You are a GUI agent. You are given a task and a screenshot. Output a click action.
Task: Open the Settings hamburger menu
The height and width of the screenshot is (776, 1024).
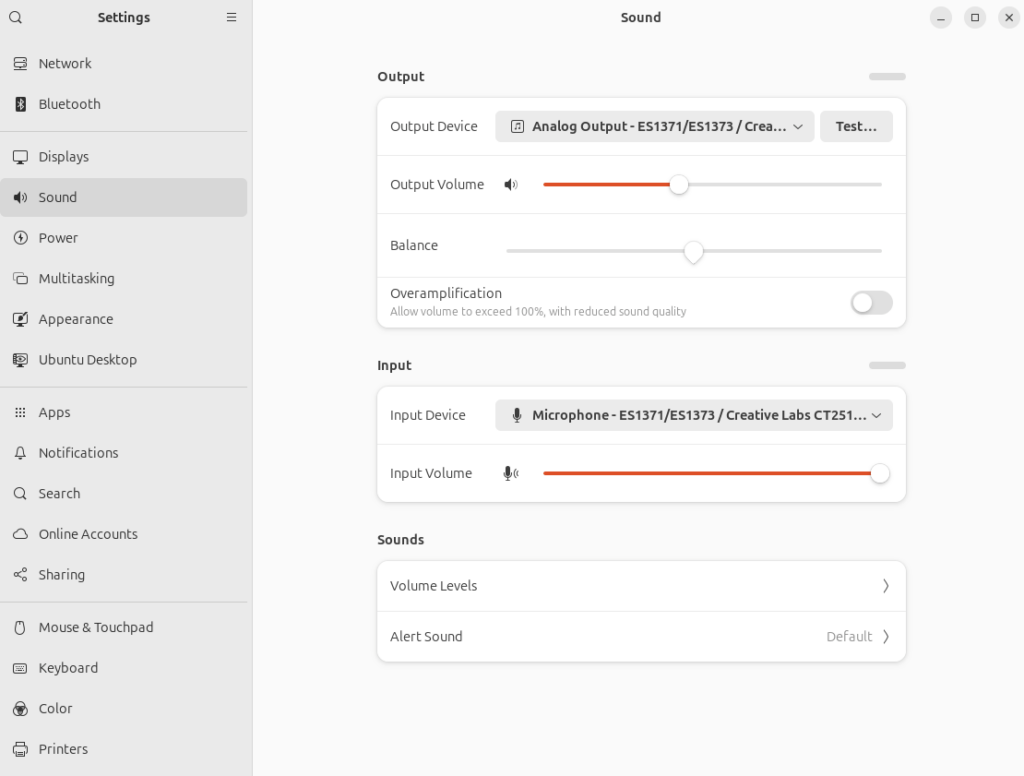[231, 17]
